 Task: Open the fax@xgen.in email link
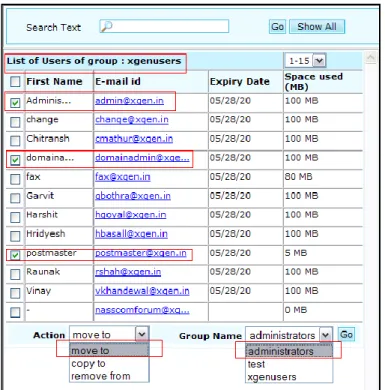point(123,177)
